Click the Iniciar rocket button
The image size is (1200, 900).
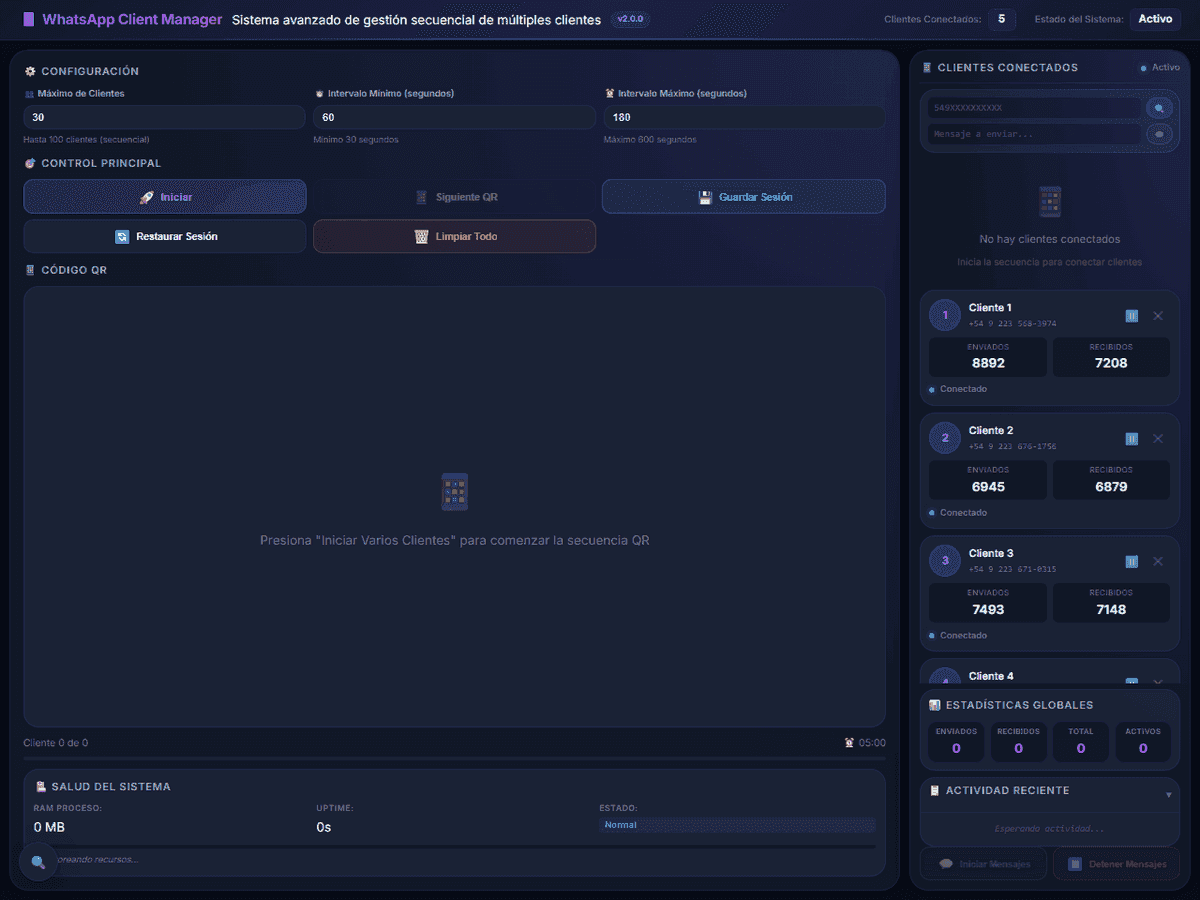(165, 197)
